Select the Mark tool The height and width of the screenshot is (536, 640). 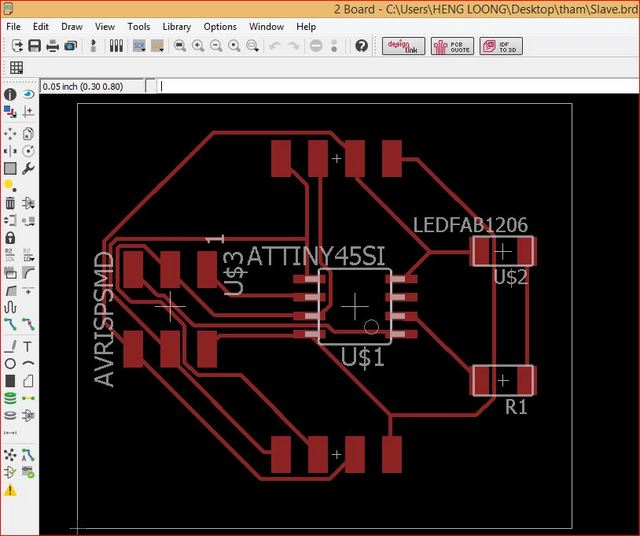[x=28, y=111]
